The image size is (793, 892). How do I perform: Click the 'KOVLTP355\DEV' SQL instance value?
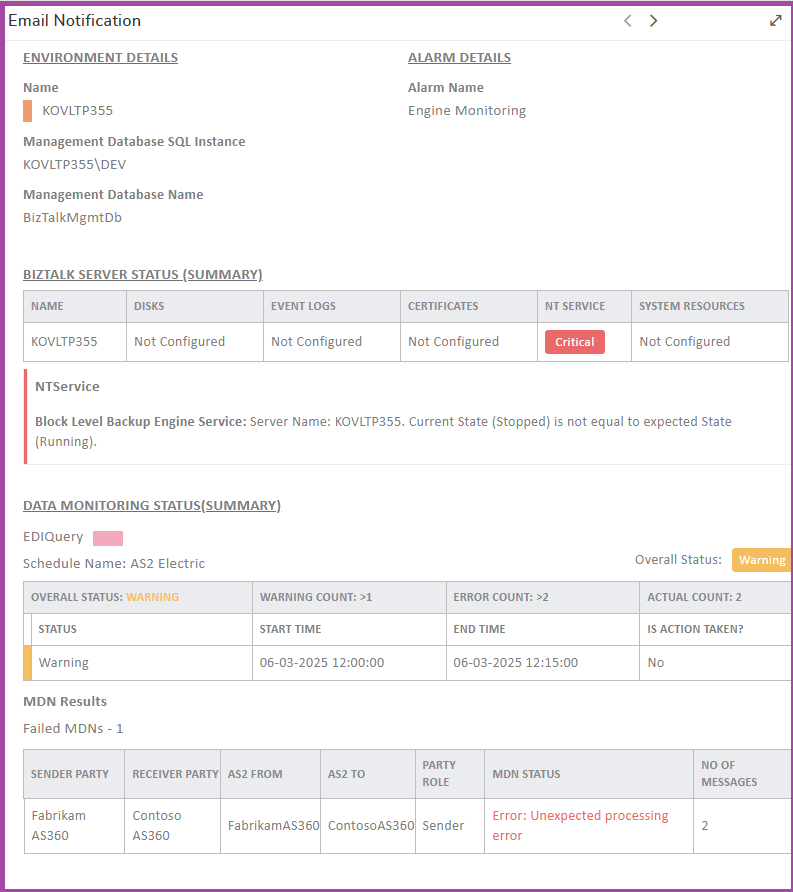[x=75, y=164]
